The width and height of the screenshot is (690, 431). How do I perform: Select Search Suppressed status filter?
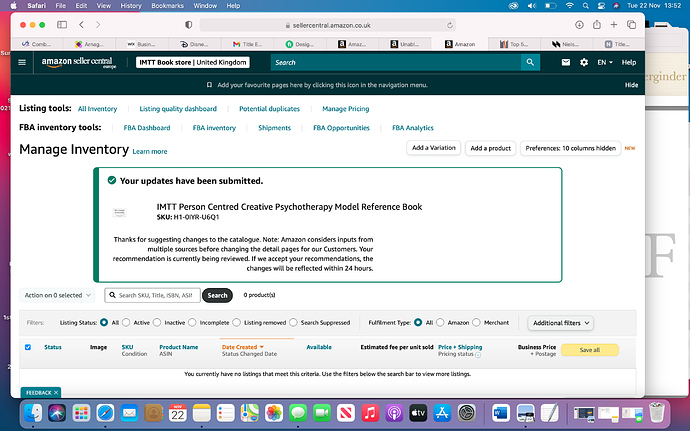click(294, 323)
